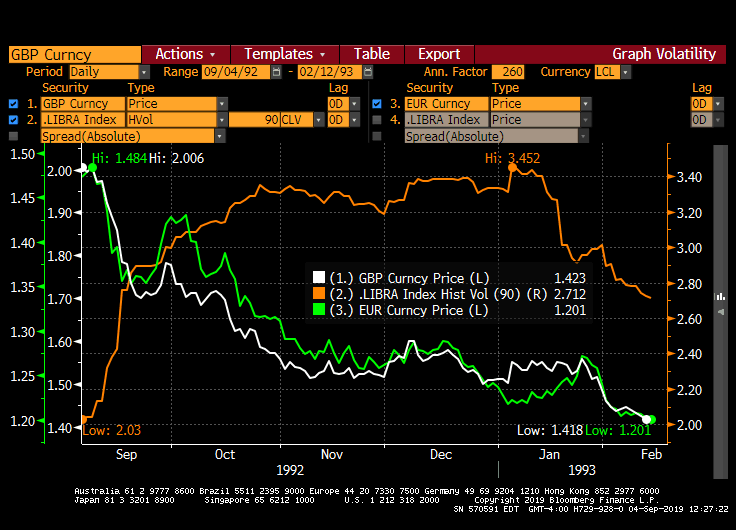Click the chart statistics icon beside the right scrollbar
The height and width of the screenshot is (530, 736).
tap(720, 296)
